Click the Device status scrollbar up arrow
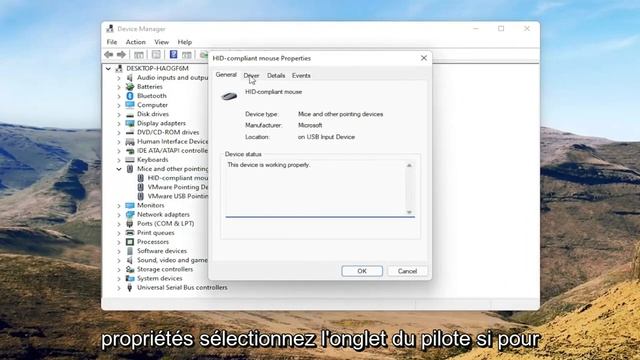Screen dimensions: 640x360 409,165
